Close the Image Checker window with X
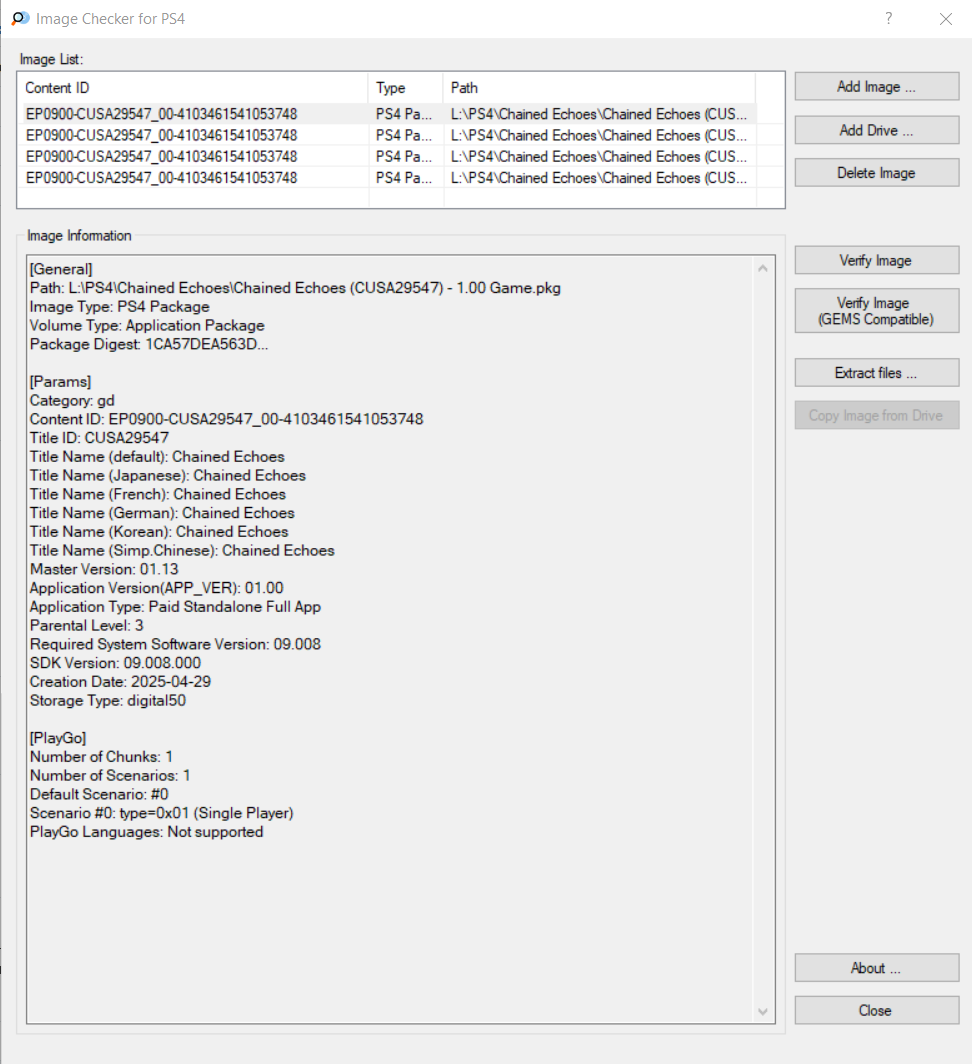This screenshot has width=972, height=1064. [946, 19]
